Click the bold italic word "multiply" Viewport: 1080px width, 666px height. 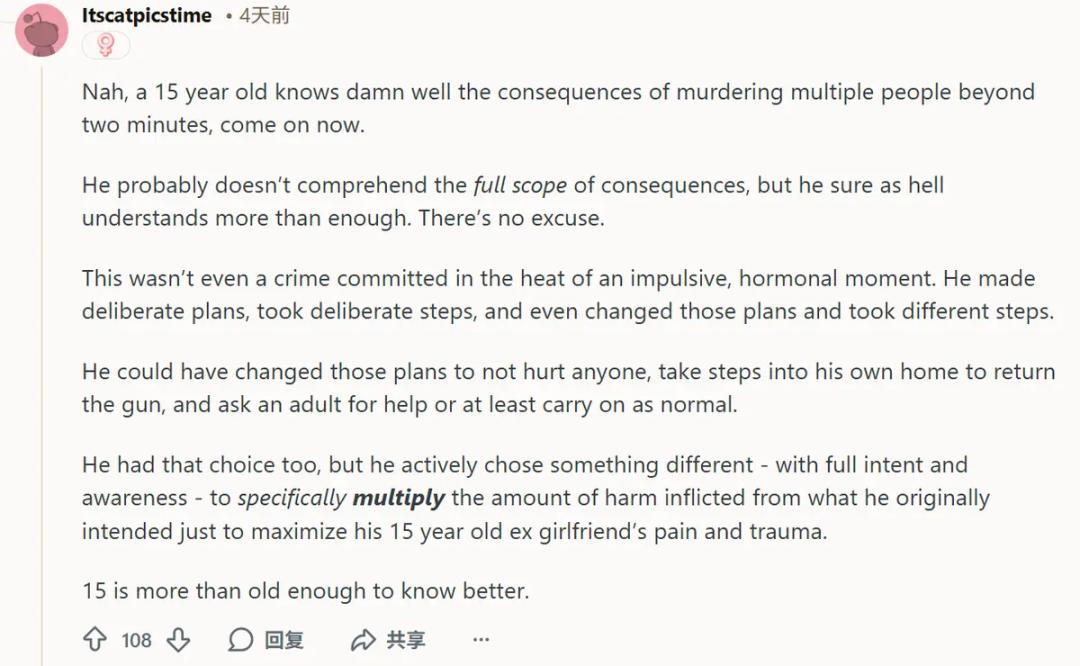(399, 498)
